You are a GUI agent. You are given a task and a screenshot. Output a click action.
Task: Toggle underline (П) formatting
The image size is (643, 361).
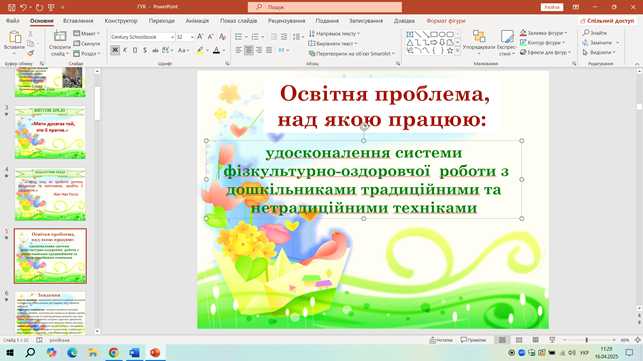tap(135, 50)
